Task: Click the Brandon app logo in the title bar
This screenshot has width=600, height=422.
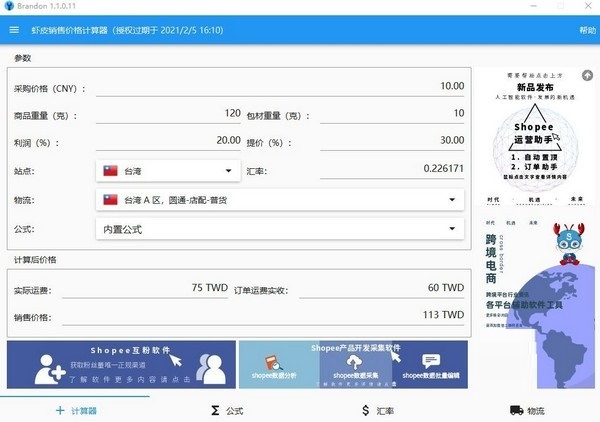Action: (9, 6)
